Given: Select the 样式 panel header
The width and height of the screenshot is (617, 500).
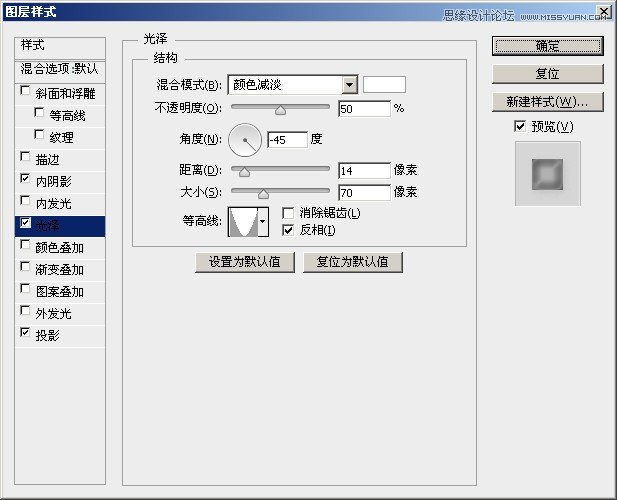Looking at the screenshot, I should coord(60,48).
